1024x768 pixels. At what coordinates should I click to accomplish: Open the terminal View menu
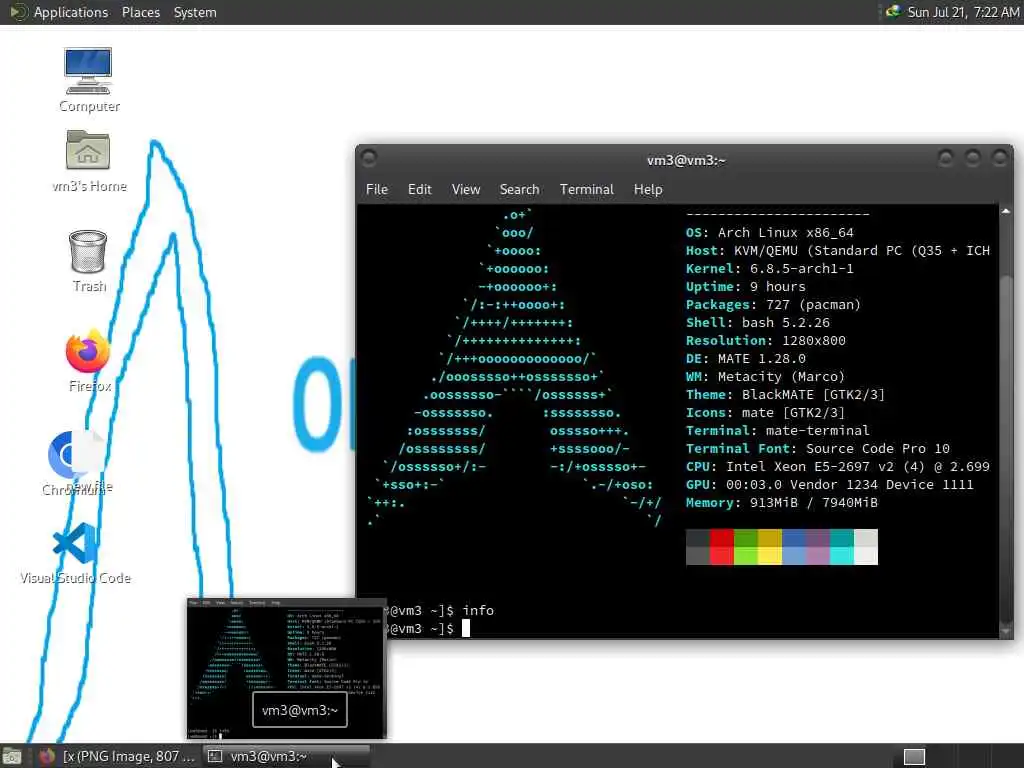(x=466, y=189)
